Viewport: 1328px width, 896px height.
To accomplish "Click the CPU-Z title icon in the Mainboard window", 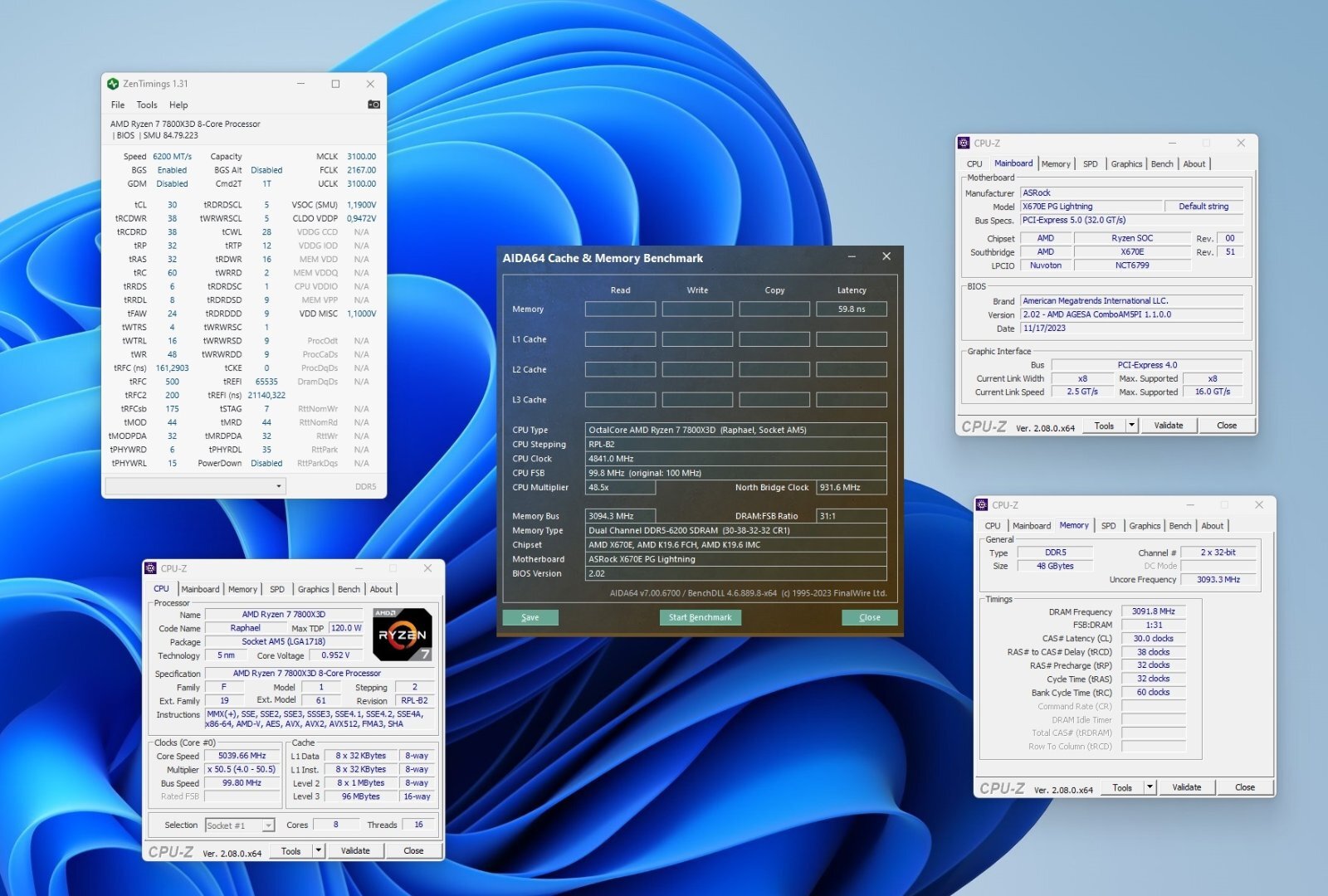I will [964, 143].
